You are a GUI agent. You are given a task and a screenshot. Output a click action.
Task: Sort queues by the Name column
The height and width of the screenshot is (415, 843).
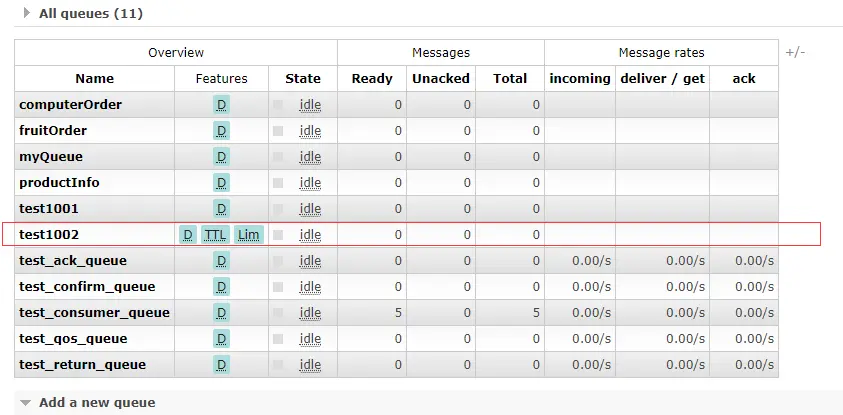(94, 78)
